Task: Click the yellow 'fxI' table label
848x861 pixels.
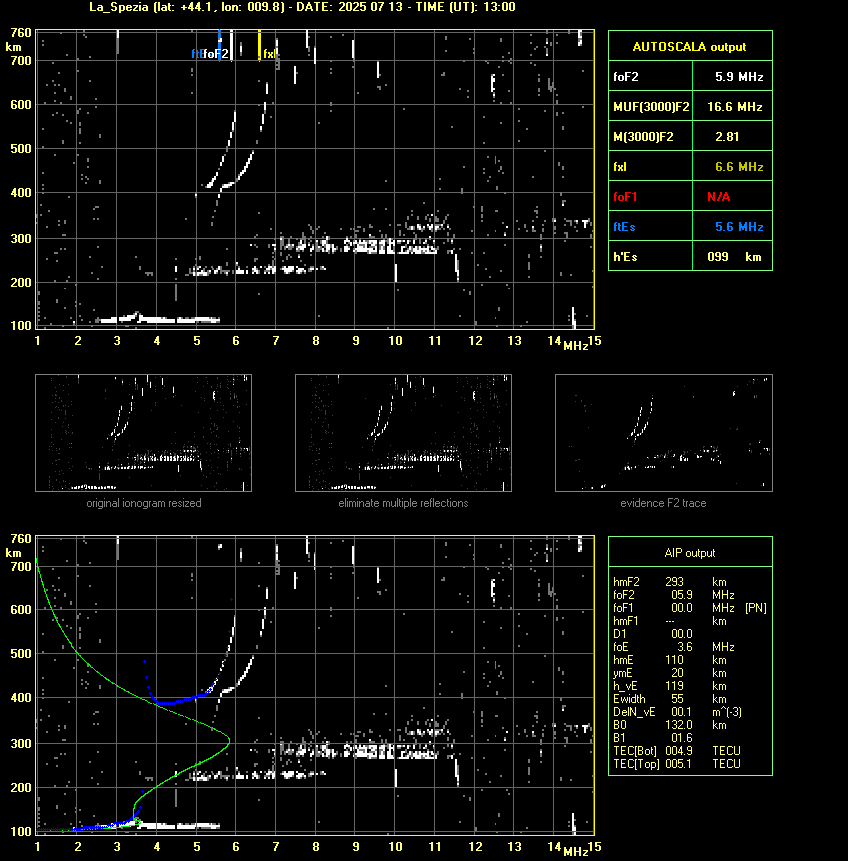Action: 620,167
